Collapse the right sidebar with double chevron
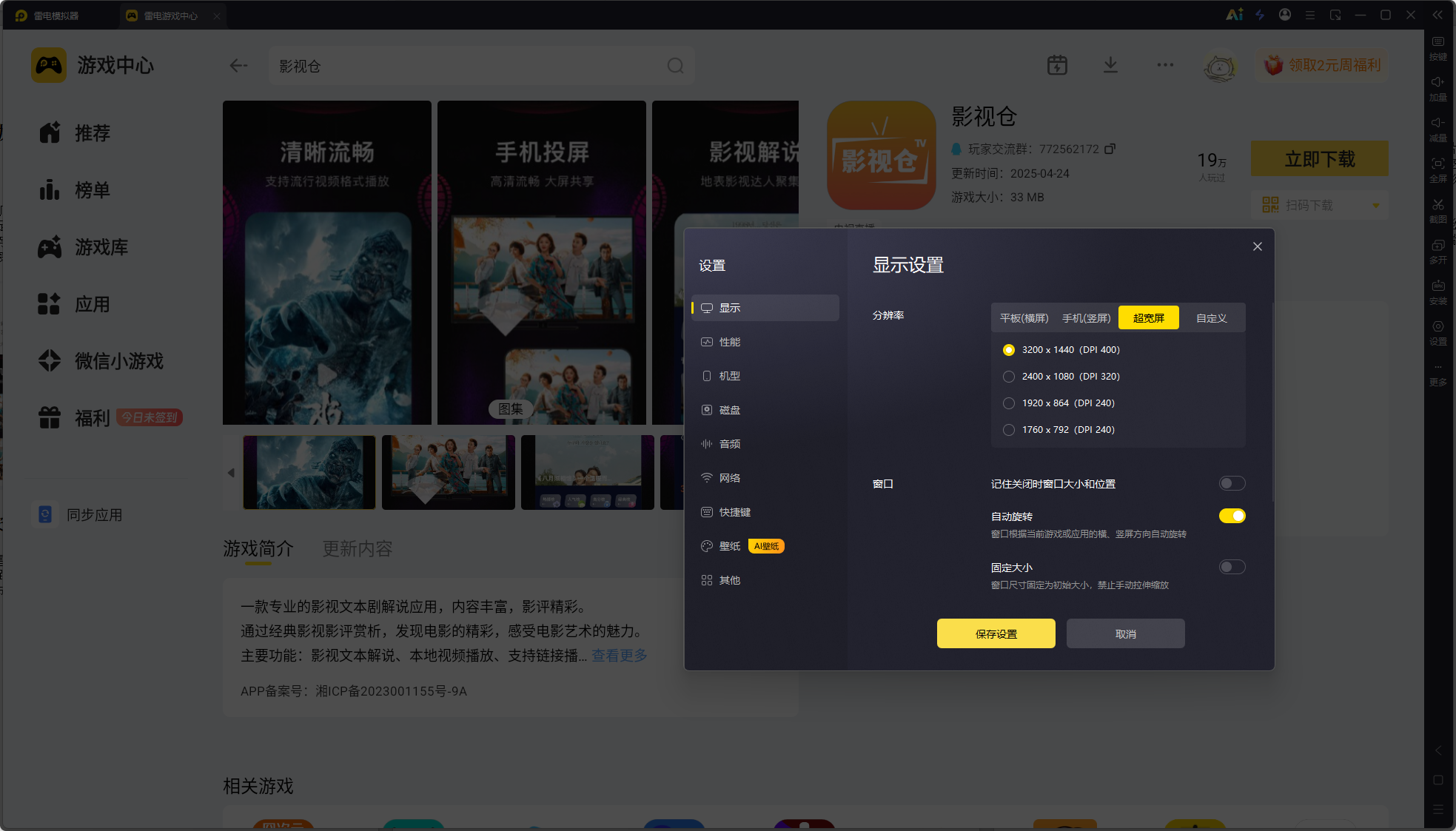 tap(1437, 15)
